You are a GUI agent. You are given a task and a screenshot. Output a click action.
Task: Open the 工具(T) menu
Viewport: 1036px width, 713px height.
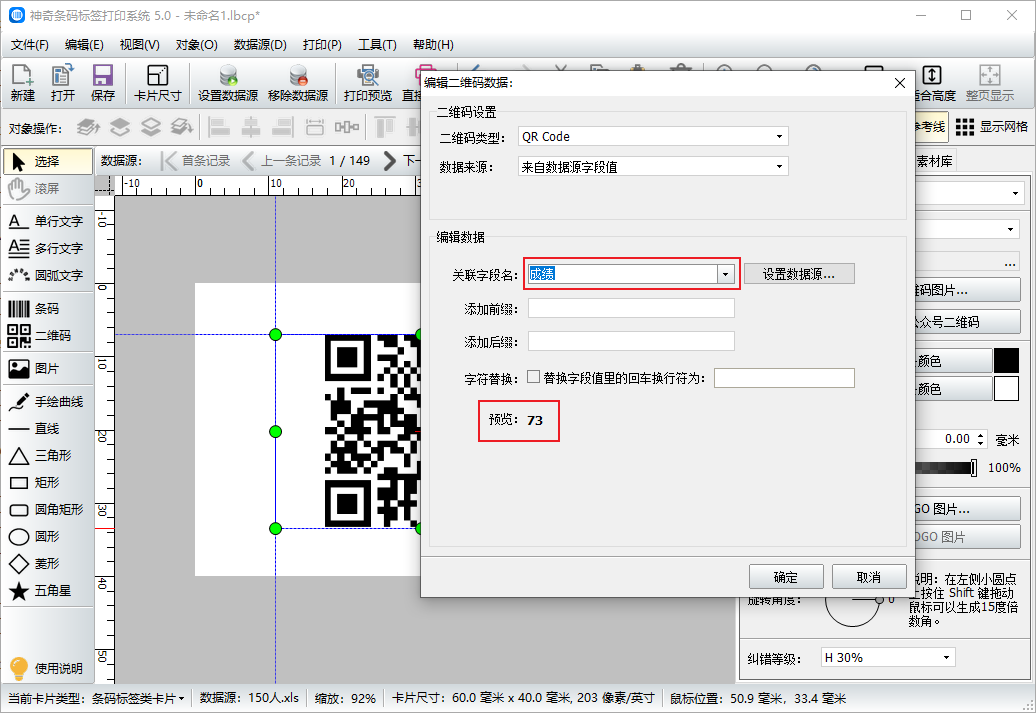[x=377, y=45]
